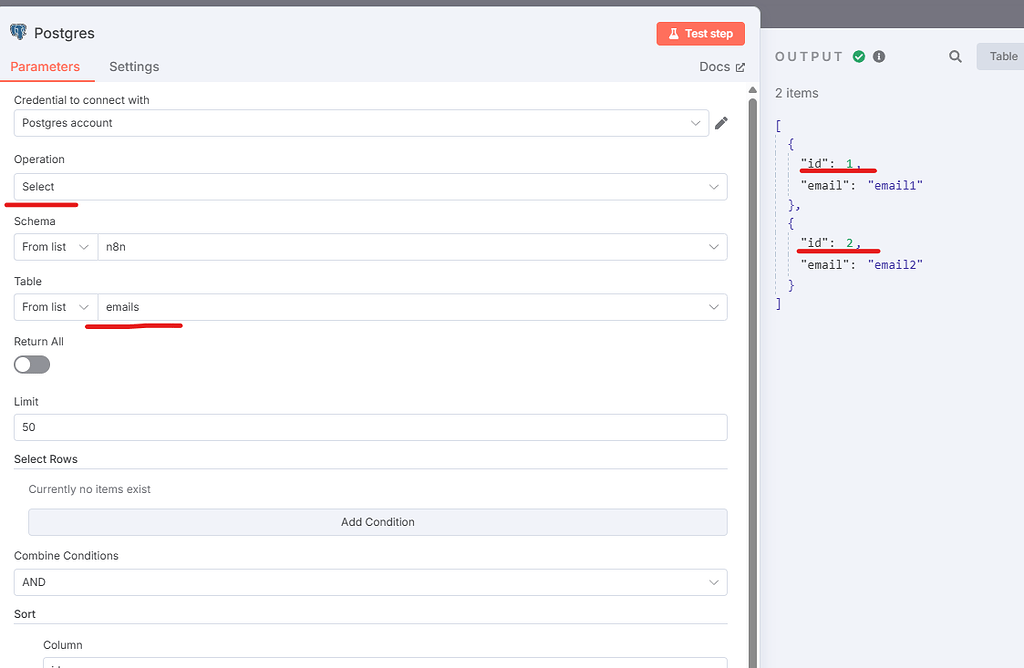Click the Postgres elephant logo icon

[18, 32]
